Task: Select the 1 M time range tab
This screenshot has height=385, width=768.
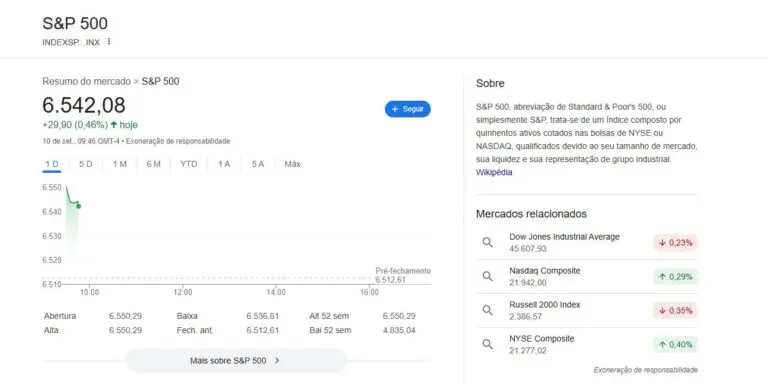Action: pos(120,164)
